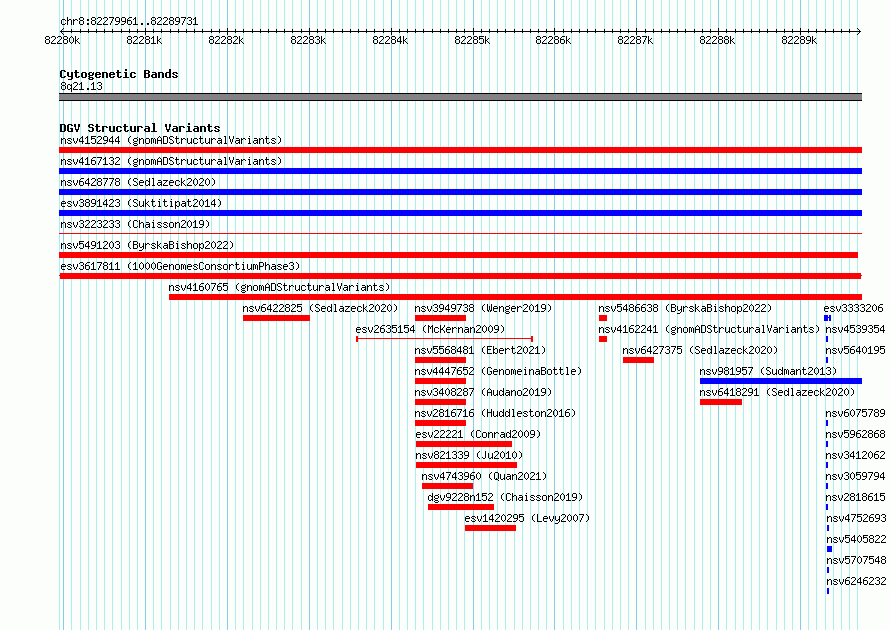
Task: Open nsv5640195 variant label
Action: coord(855,350)
